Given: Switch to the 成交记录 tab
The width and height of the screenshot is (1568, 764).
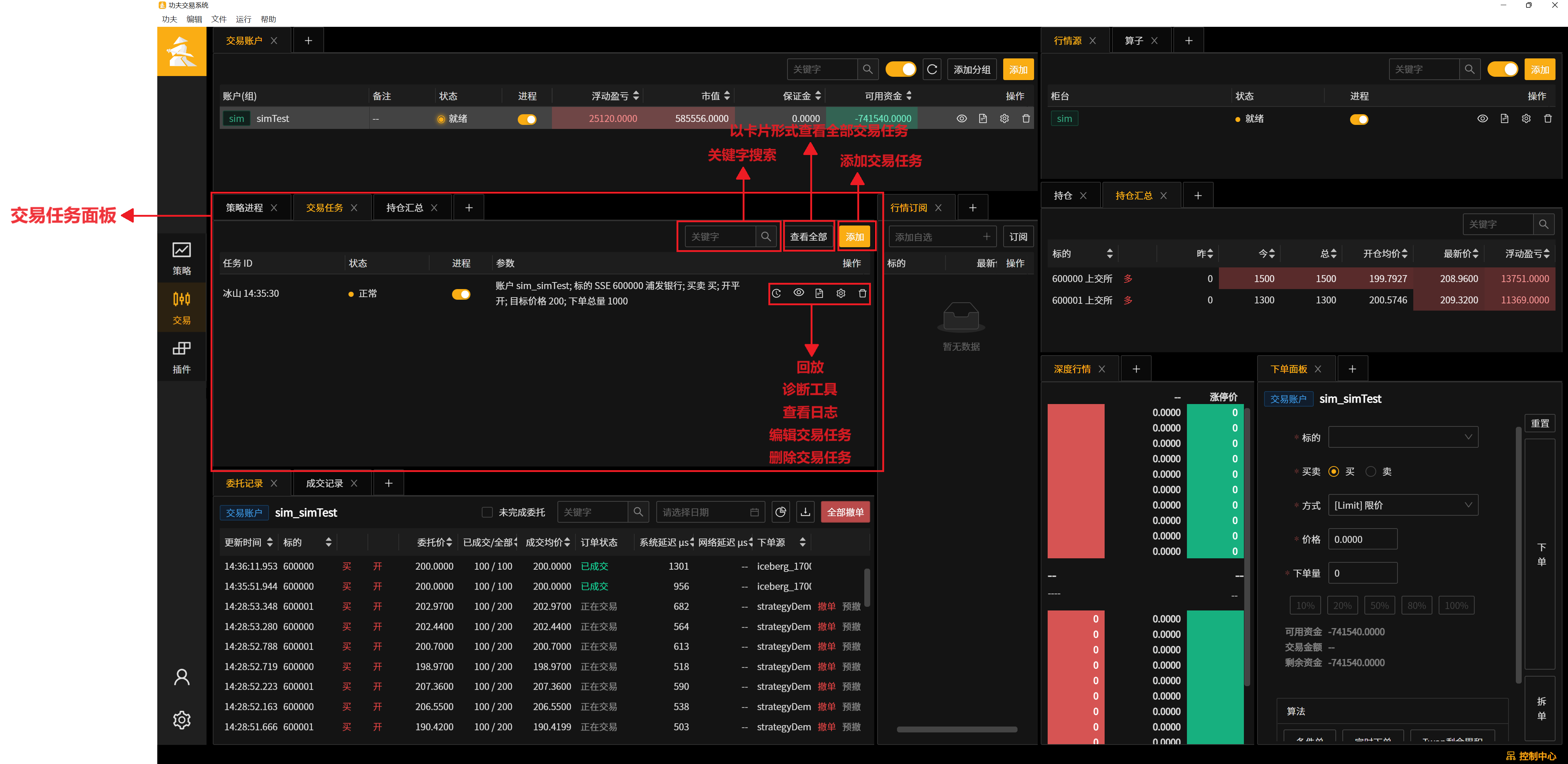Looking at the screenshot, I should click(324, 483).
